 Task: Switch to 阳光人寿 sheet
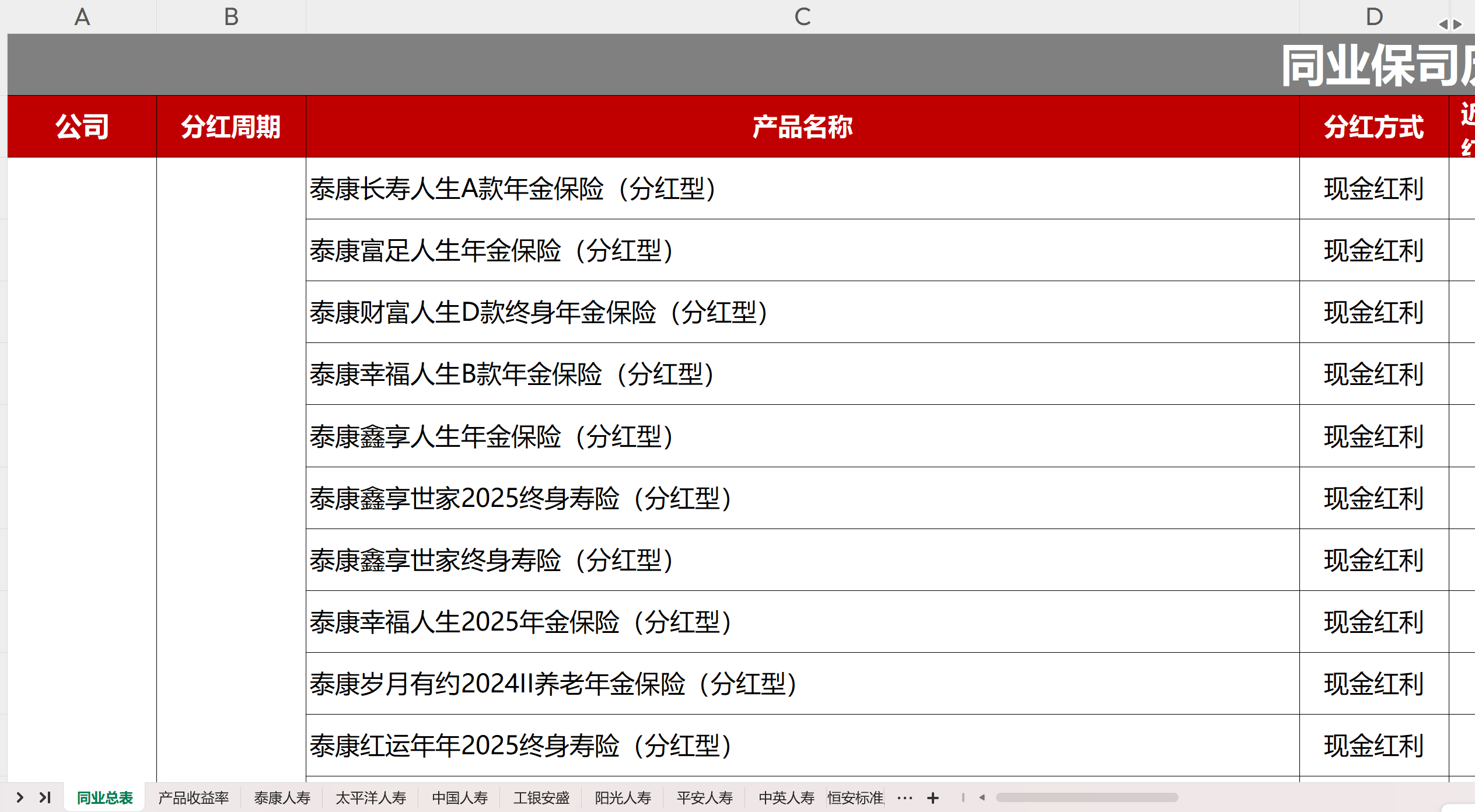623,797
